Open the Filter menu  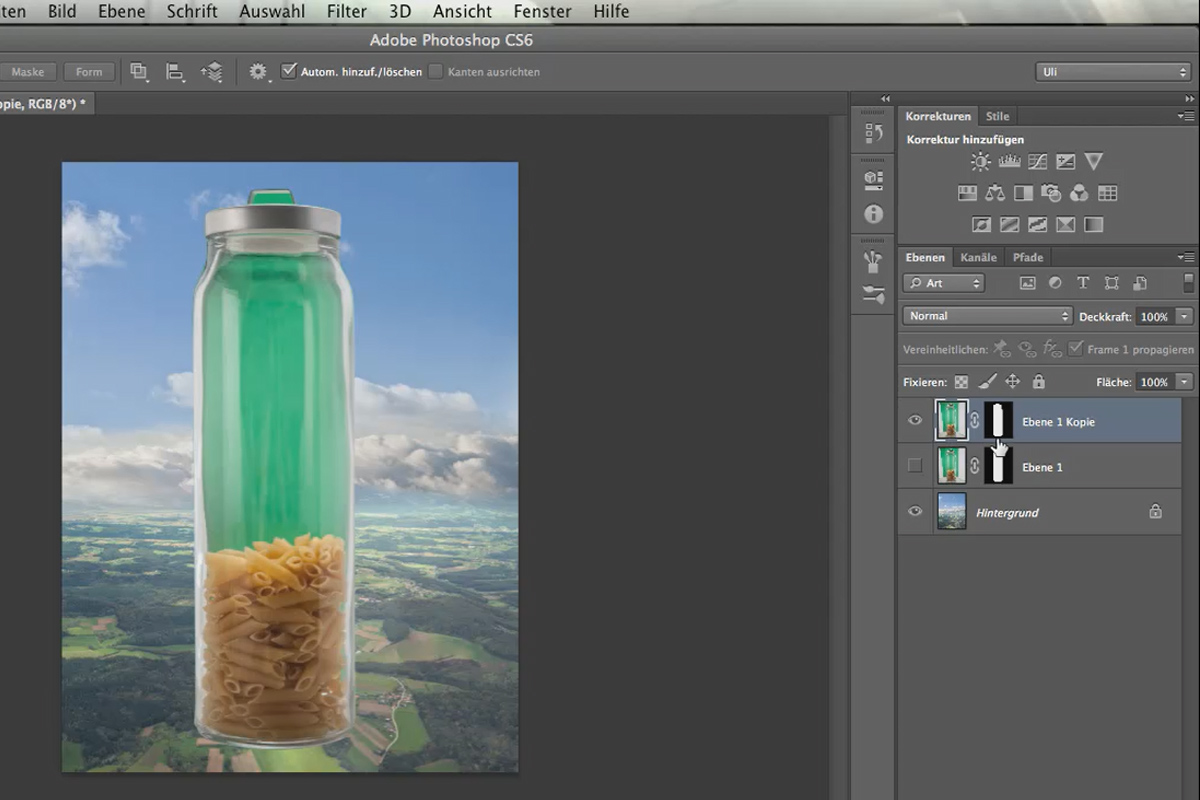[346, 12]
